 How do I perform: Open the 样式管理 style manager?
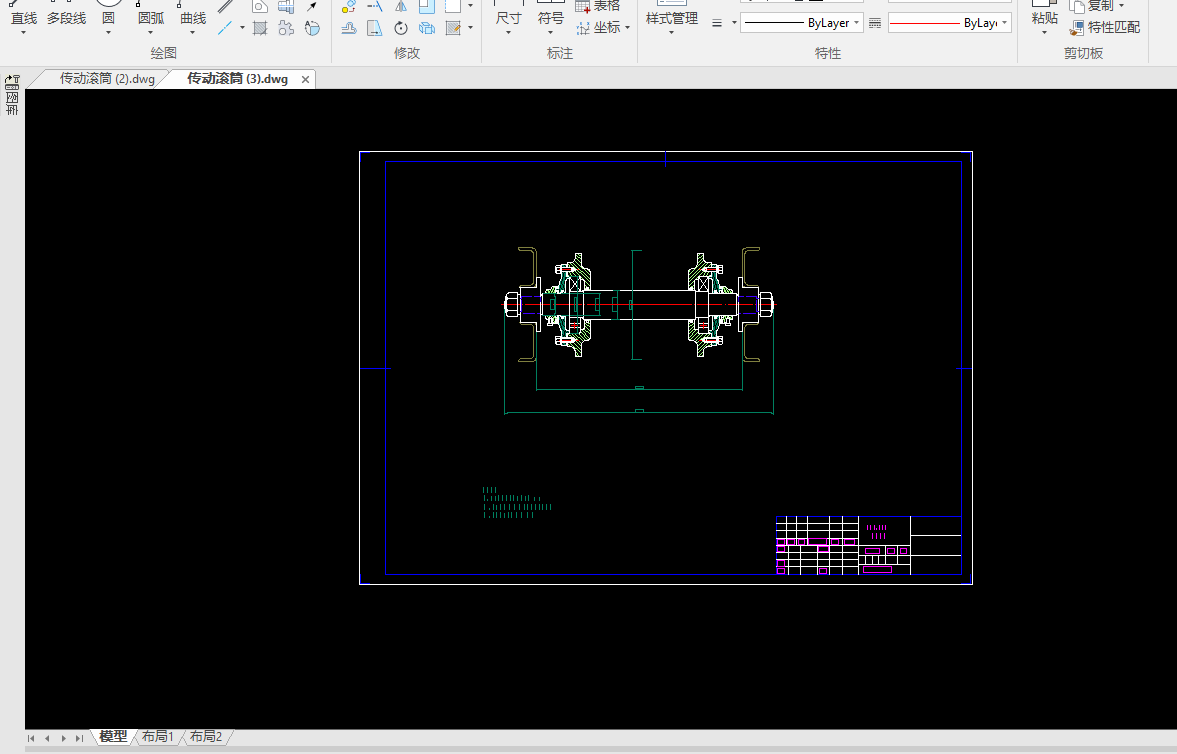pos(672,17)
